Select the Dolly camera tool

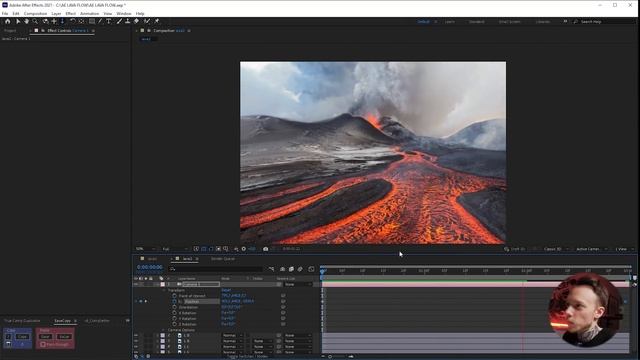(62, 21)
